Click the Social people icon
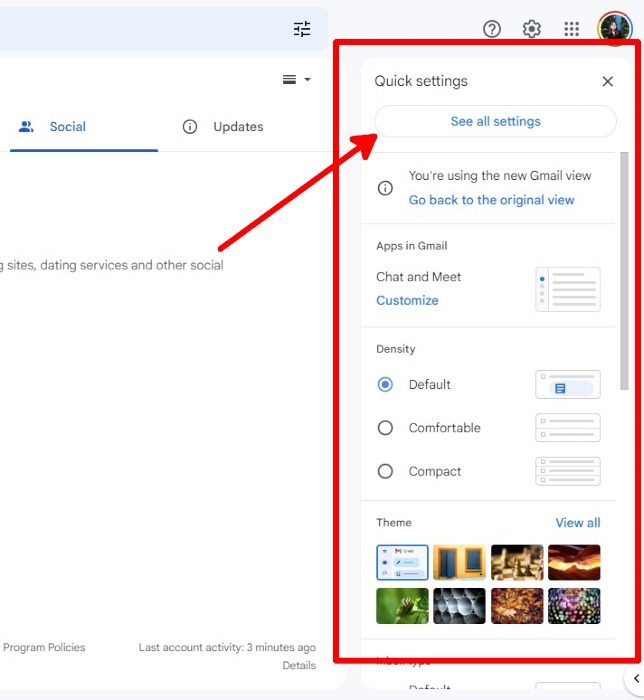 [x=26, y=127]
